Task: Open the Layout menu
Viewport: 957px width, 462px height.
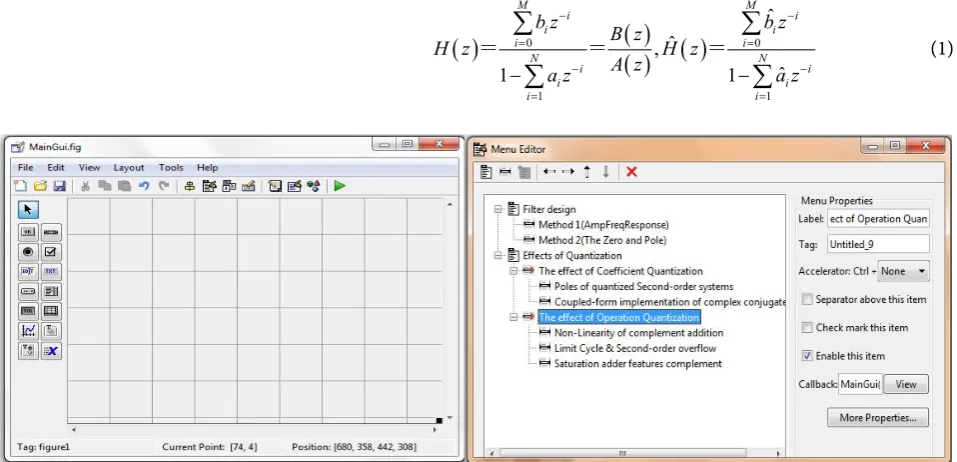Action: 129,167
